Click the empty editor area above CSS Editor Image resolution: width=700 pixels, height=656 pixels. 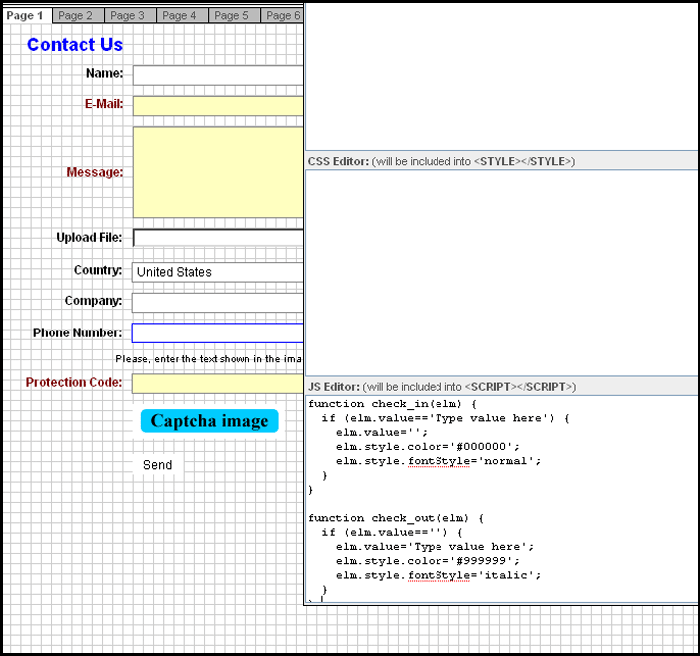click(x=501, y=77)
